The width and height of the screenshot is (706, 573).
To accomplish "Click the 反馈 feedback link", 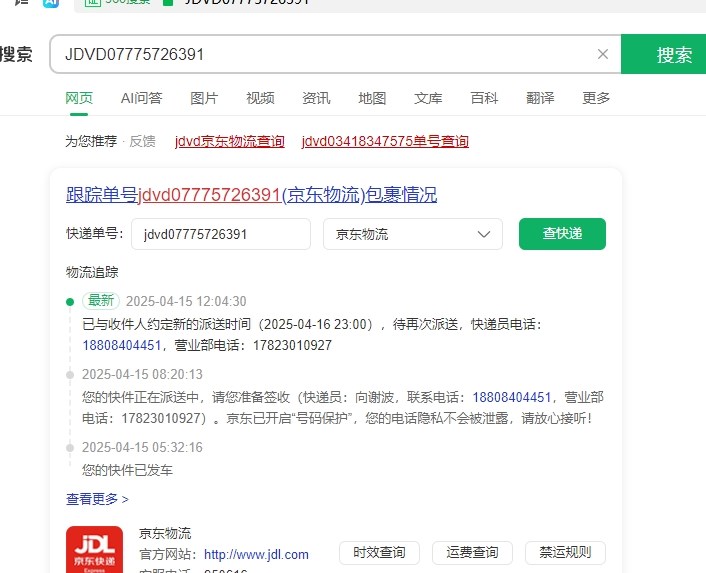I will coord(142,141).
